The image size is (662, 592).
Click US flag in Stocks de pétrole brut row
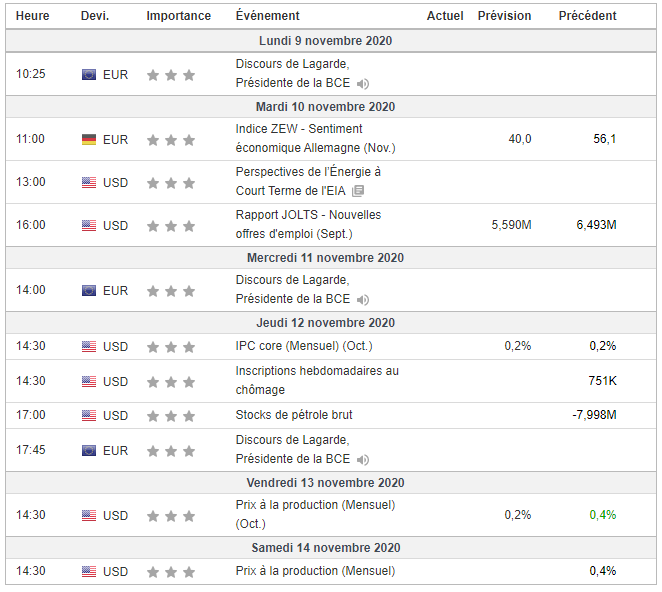(x=89, y=415)
